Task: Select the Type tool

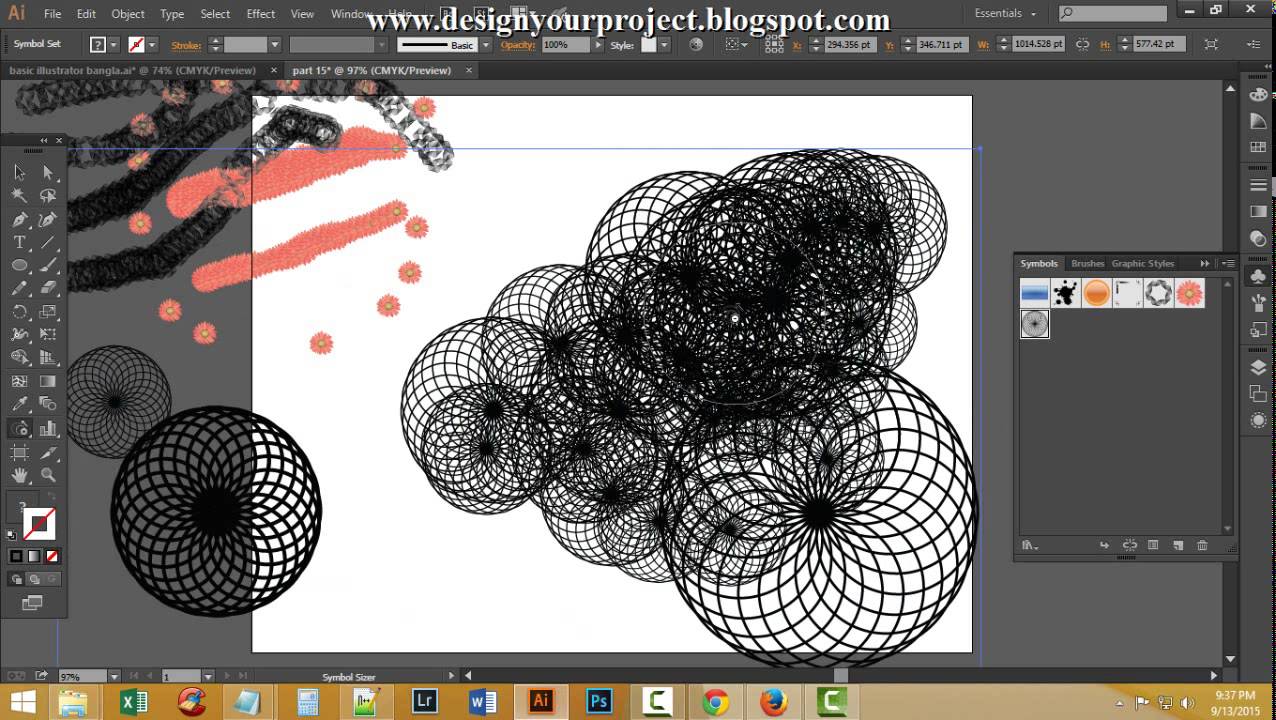Action: [19, 243]
